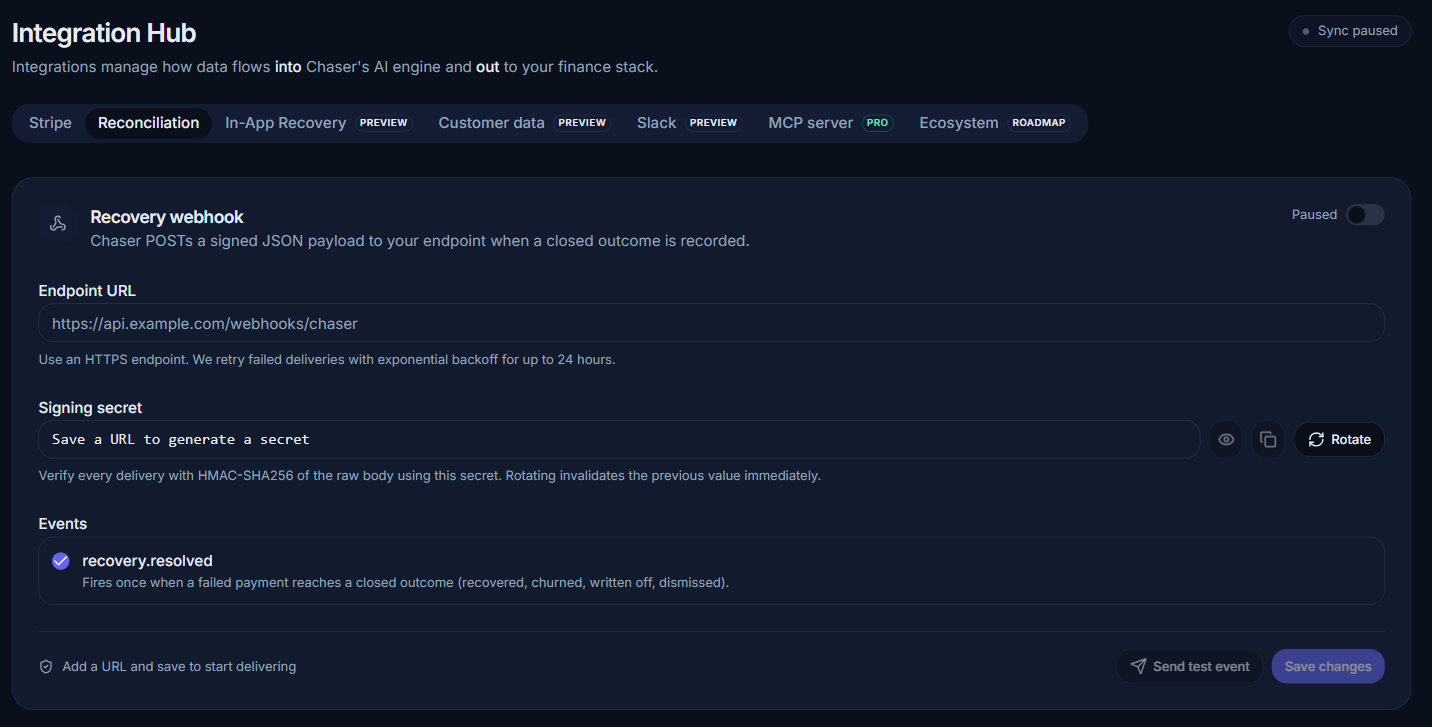Viewport: 1432px width, 727px height.
Task: Uncheck the recovery.resolved event checkbox
Action: [x=61, y=561]
